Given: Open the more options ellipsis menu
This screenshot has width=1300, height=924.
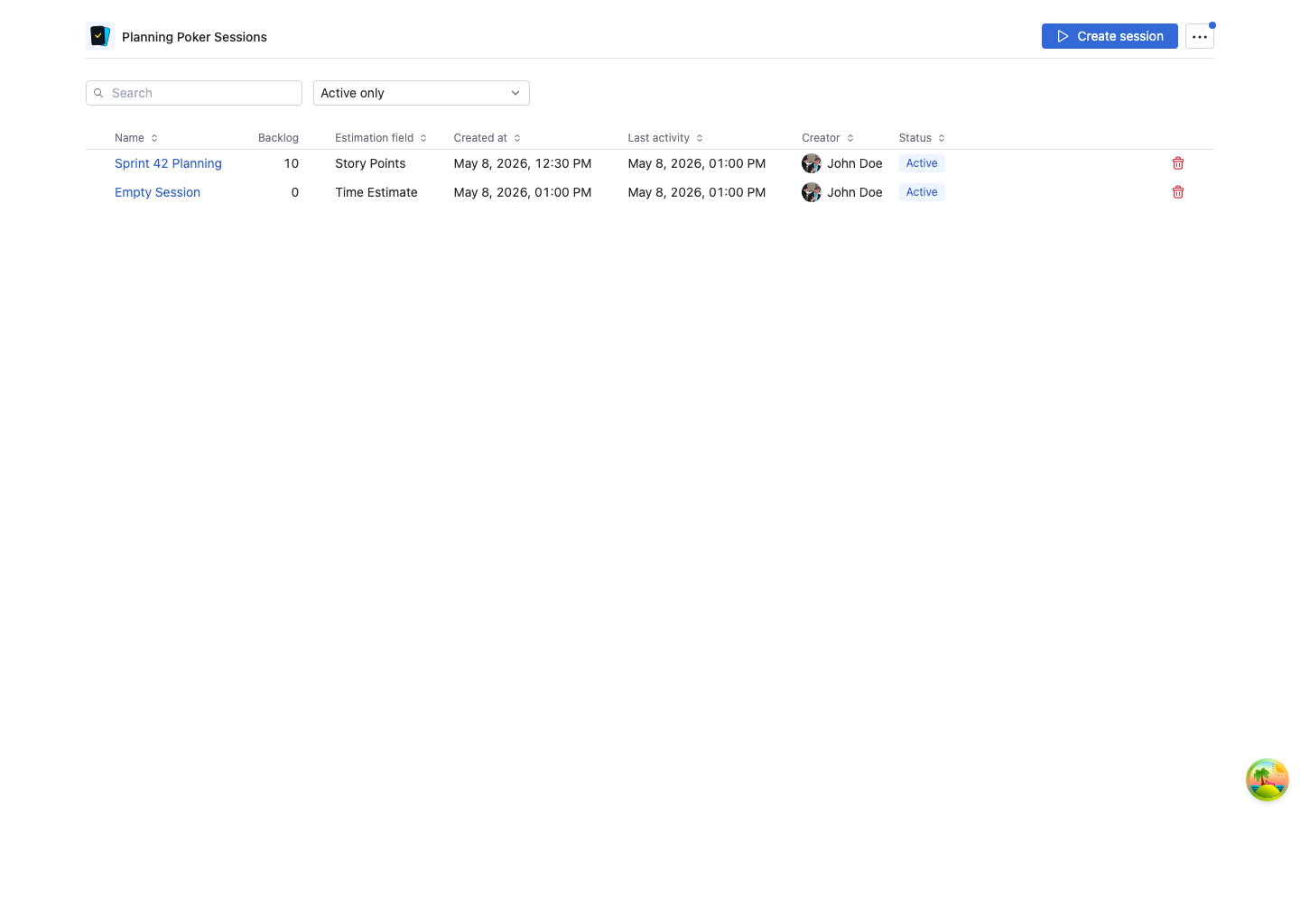Looking at the screenshot, I should [x=1200, y=36].
